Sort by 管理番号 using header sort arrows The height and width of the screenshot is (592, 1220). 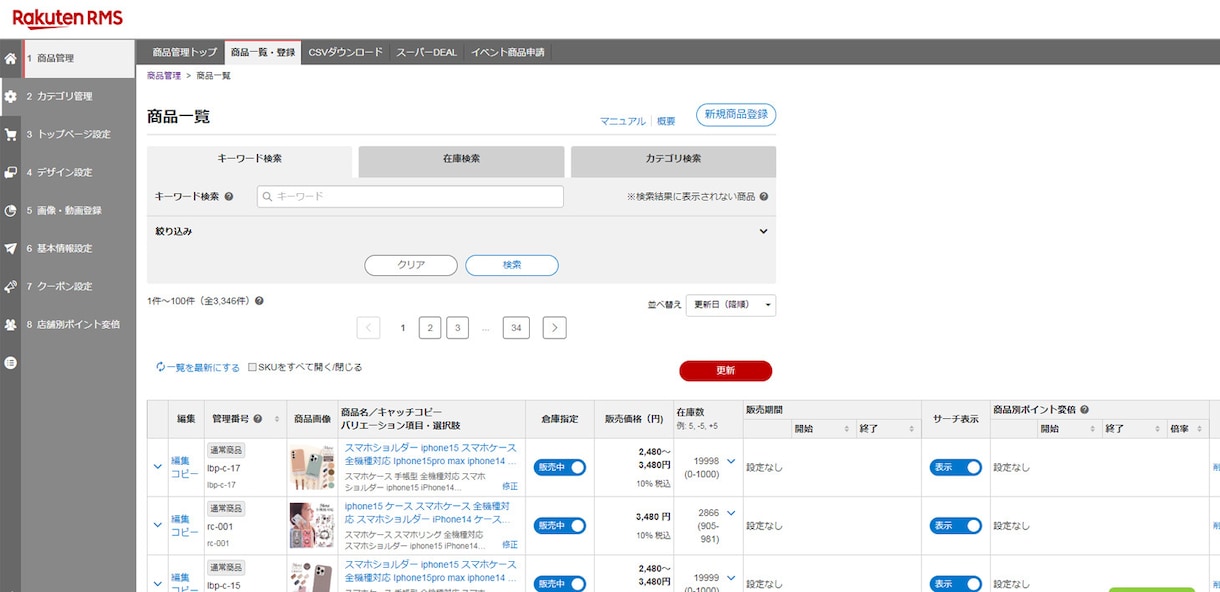point(275,419)
